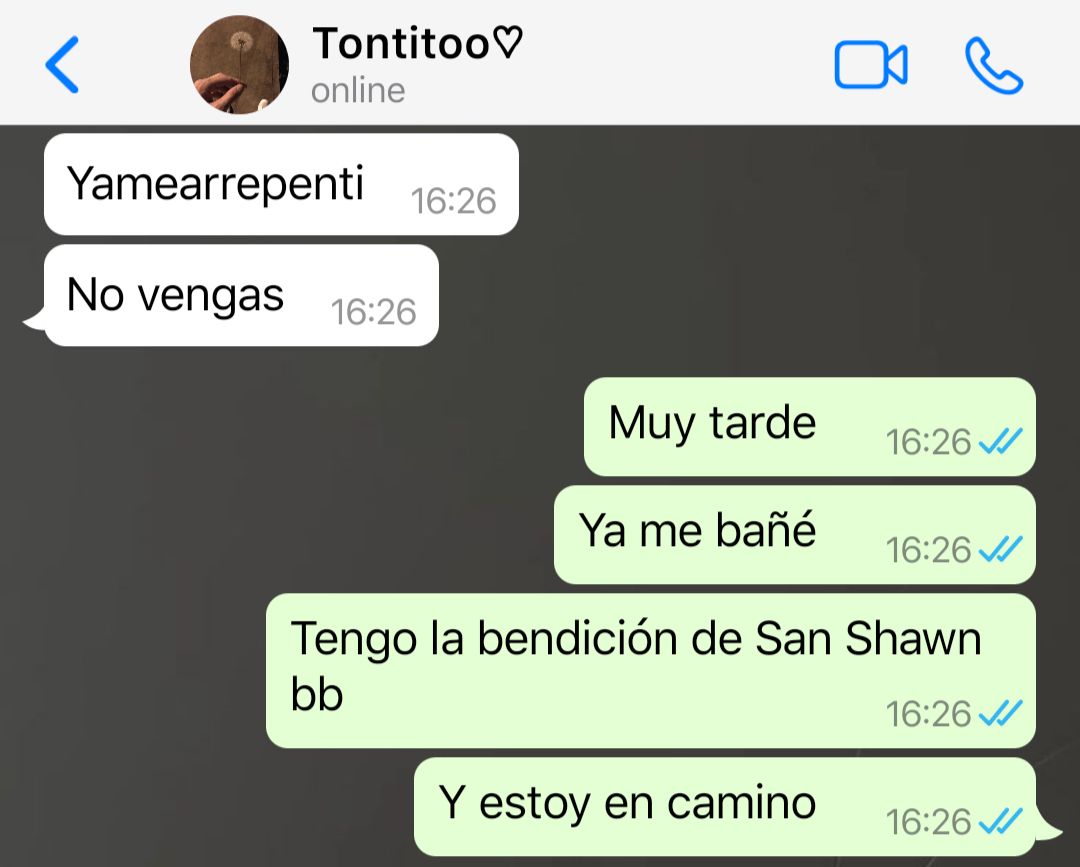1080x867 pixels.
Task: Tap the read checkmarks on 'Y estoy en camino'
Action: [x=1001, y=821]
